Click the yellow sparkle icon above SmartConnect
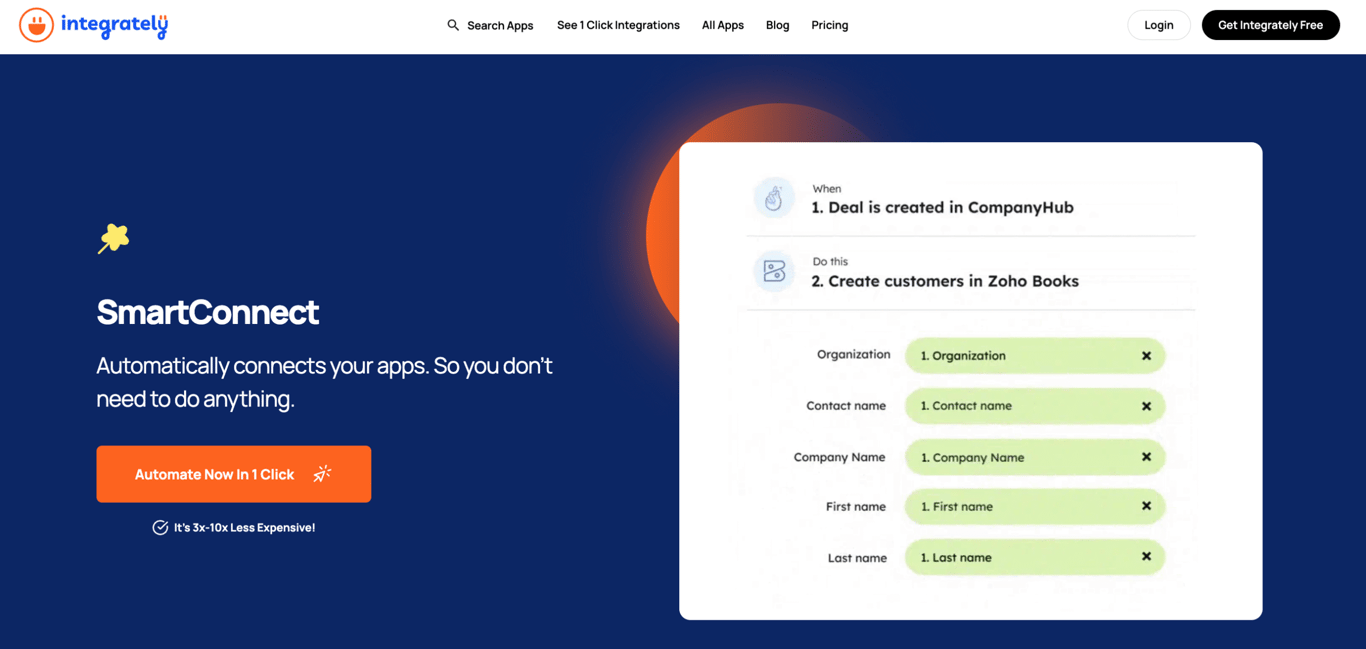This screenshot has width=1366, height=649. pos(113,238)
